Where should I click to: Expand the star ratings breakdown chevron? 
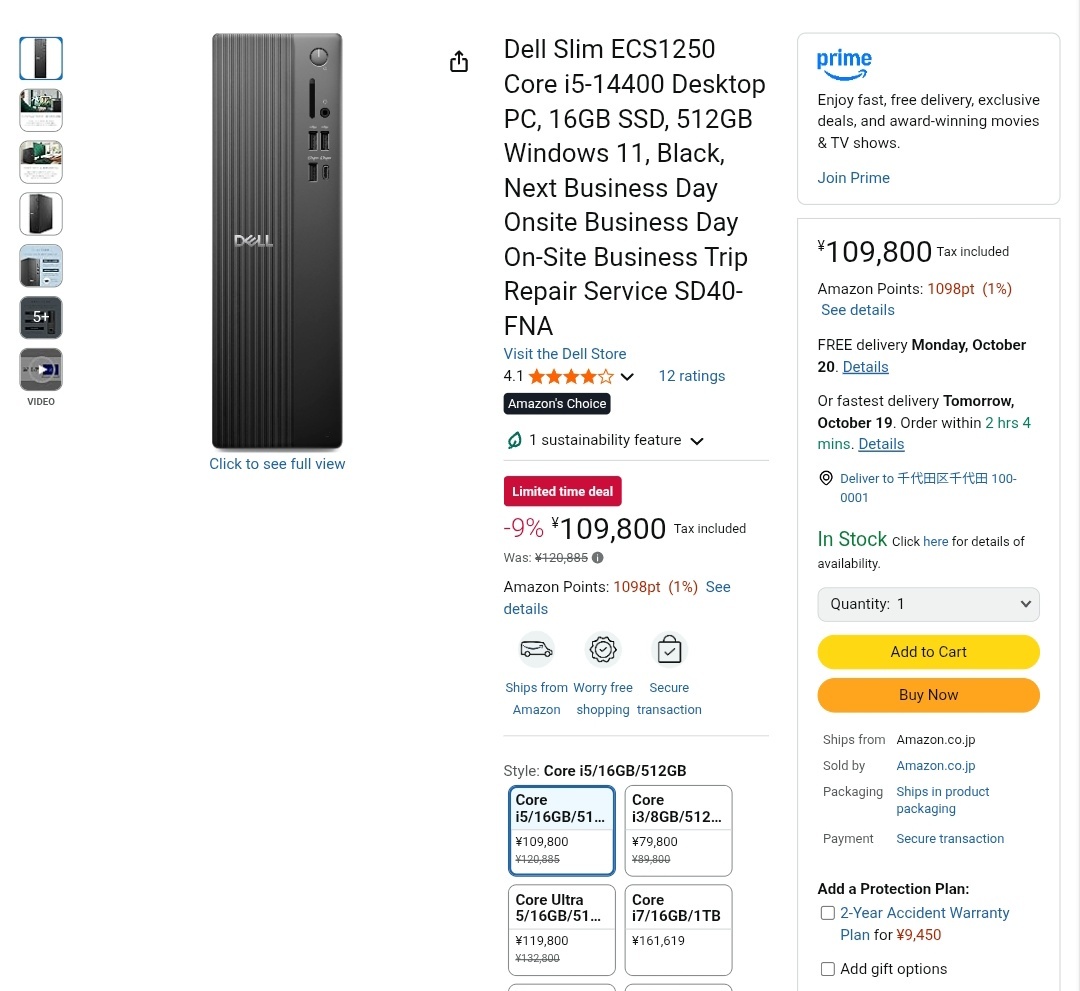pos(627,377)
